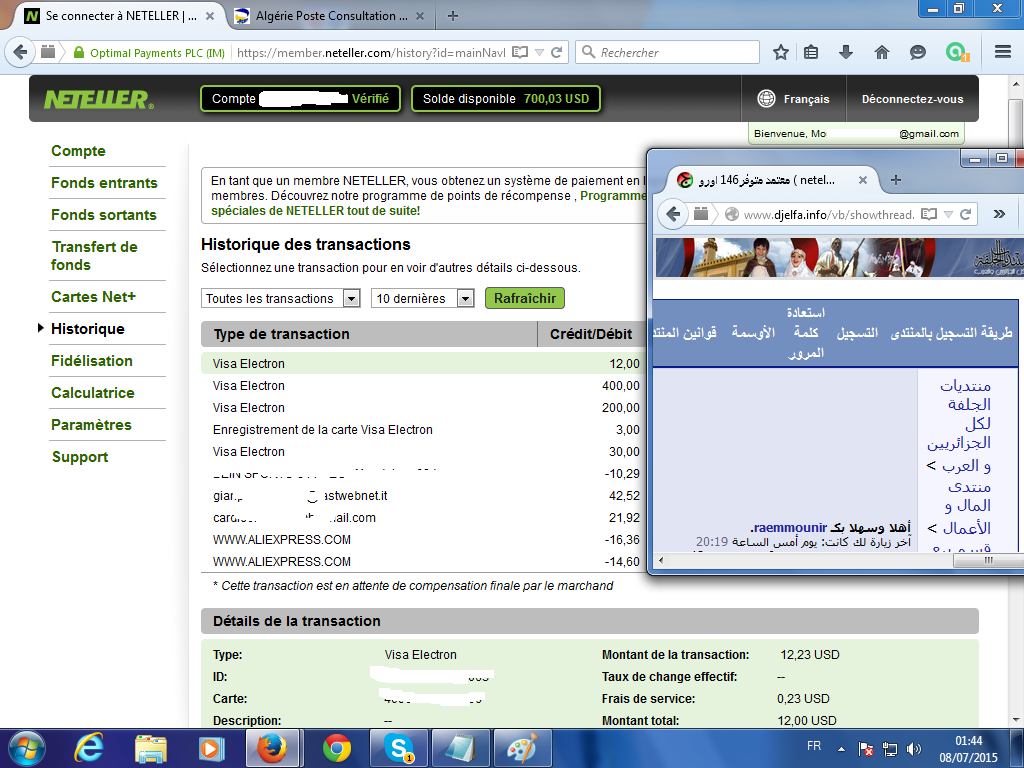Open reader view in Neteller address bar
This screenshot has height=768, width=1024.
[x=520, y=52]
